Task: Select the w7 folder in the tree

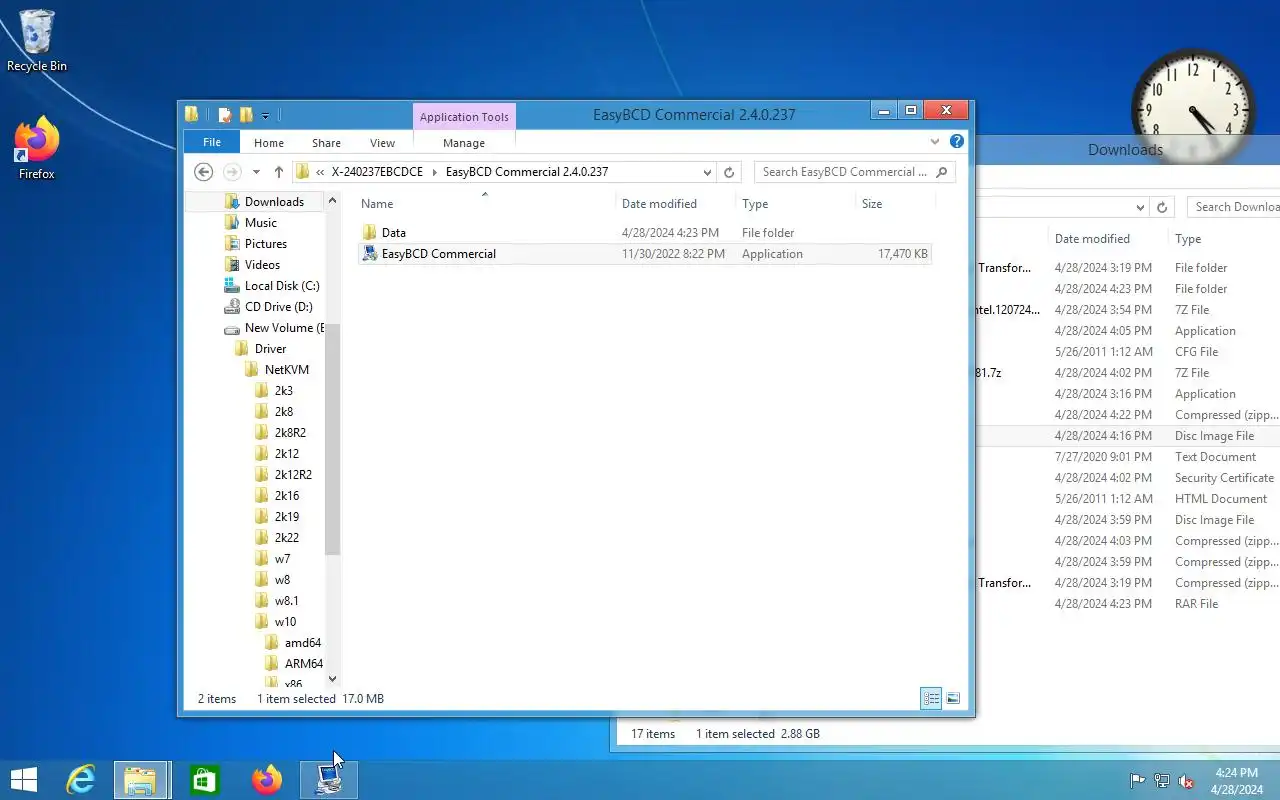Action: click(x=282, y=559)
